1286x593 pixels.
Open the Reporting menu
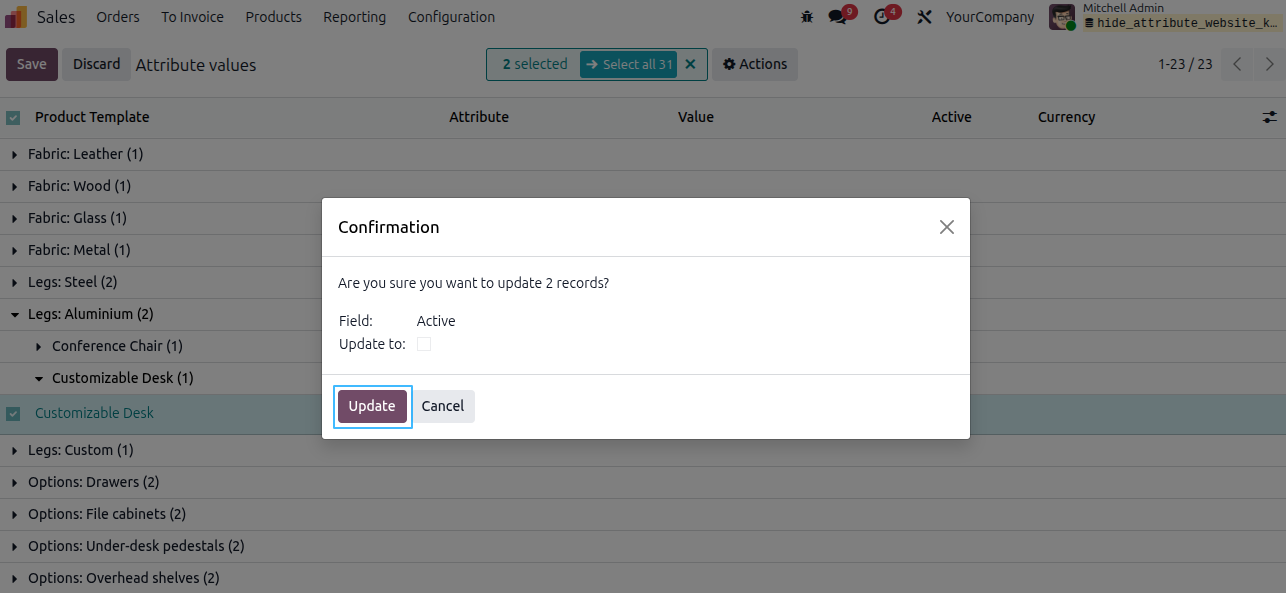point(354,17)
